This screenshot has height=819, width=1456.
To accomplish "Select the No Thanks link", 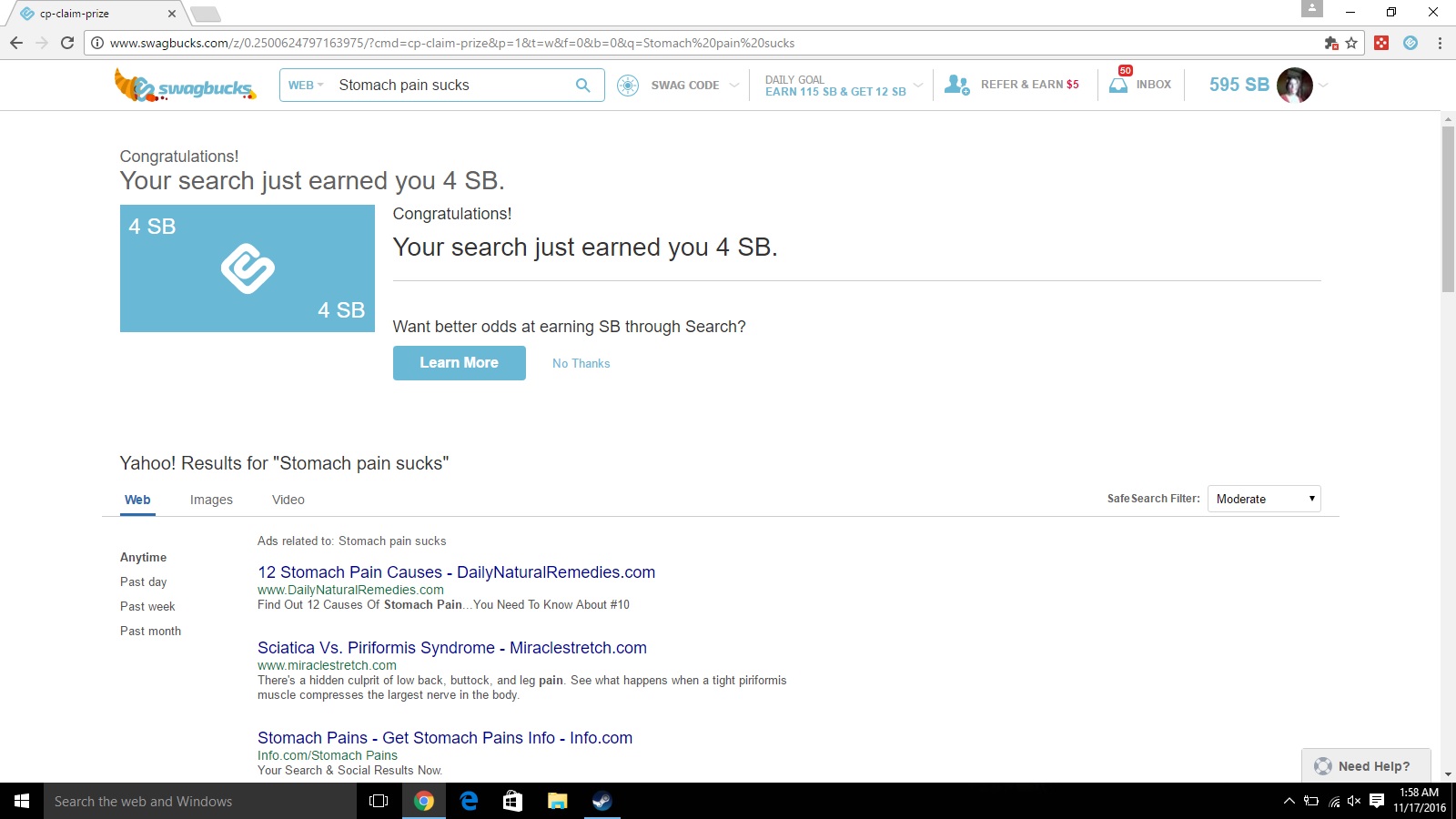I will pyautogui.click(x=581, y=363).
